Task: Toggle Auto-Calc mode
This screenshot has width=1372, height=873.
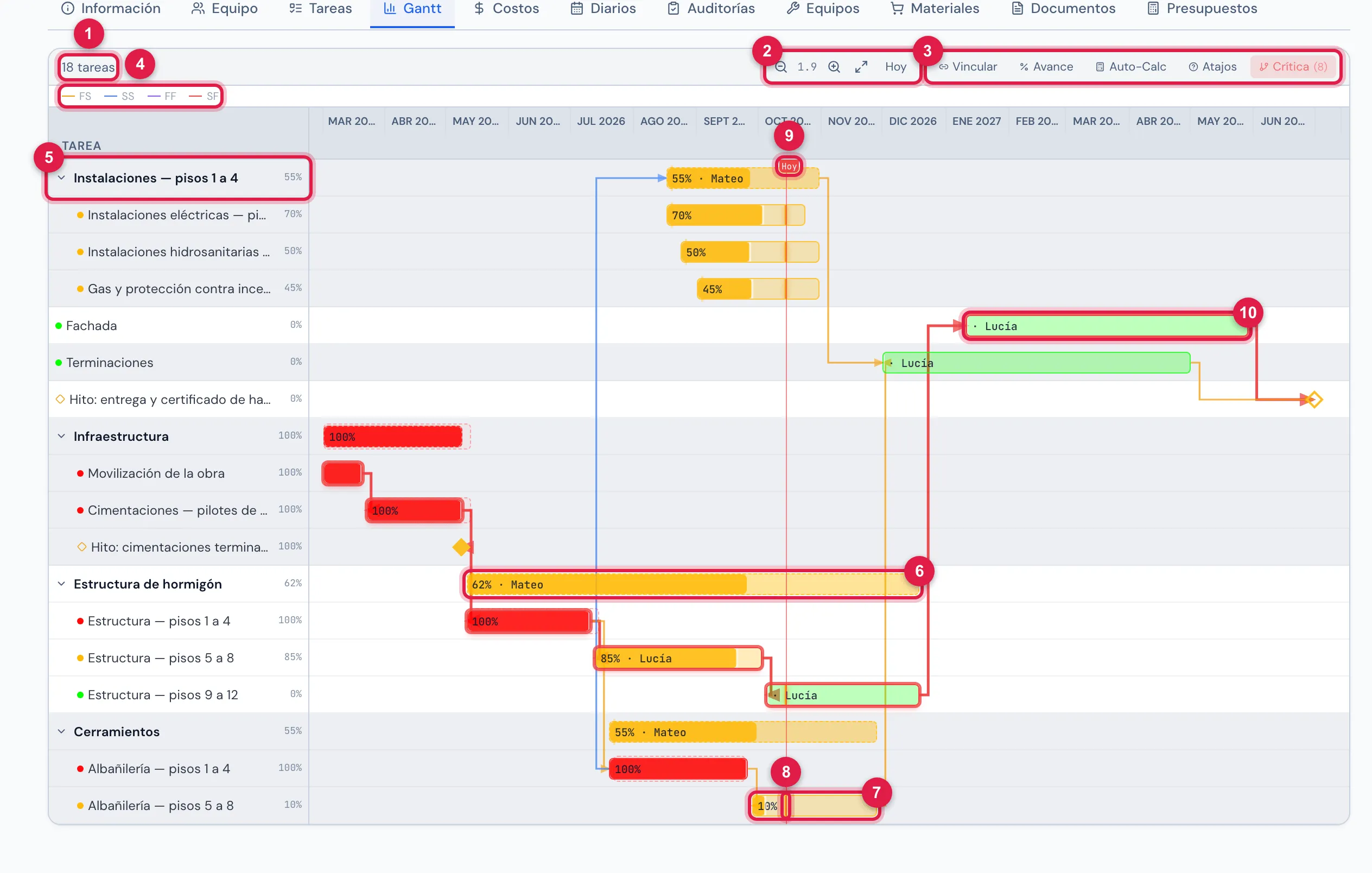Action: point(1131,67)
